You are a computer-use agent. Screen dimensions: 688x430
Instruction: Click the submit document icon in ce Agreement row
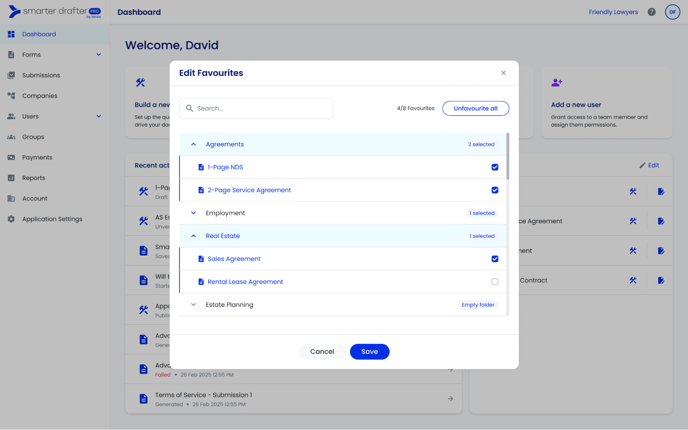(661, 221)
